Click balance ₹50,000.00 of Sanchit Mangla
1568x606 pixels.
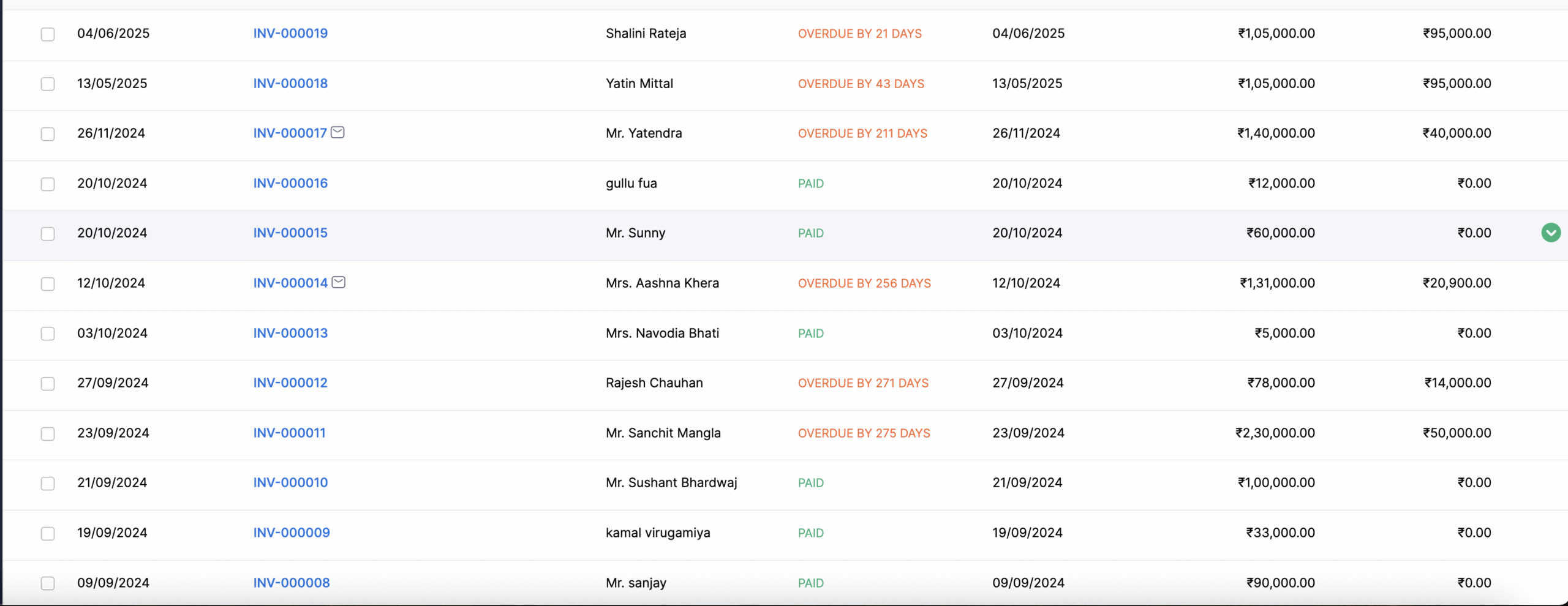click(1457, 433)
